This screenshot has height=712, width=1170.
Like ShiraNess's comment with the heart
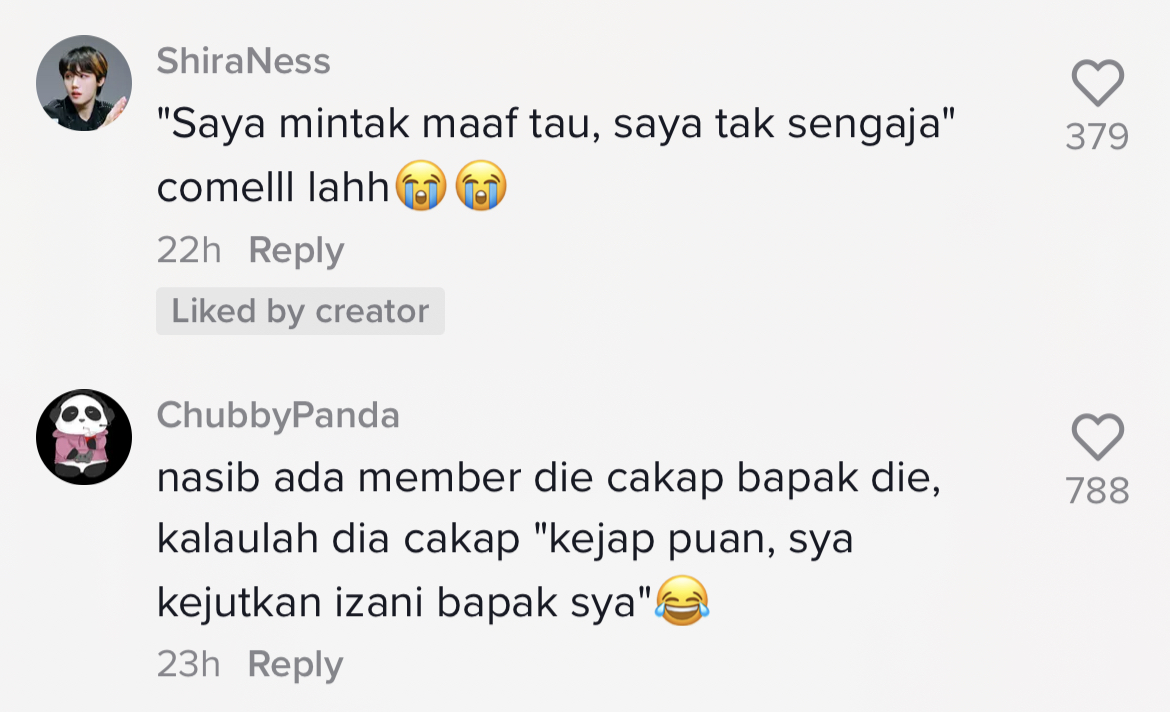pos(1097,83)
